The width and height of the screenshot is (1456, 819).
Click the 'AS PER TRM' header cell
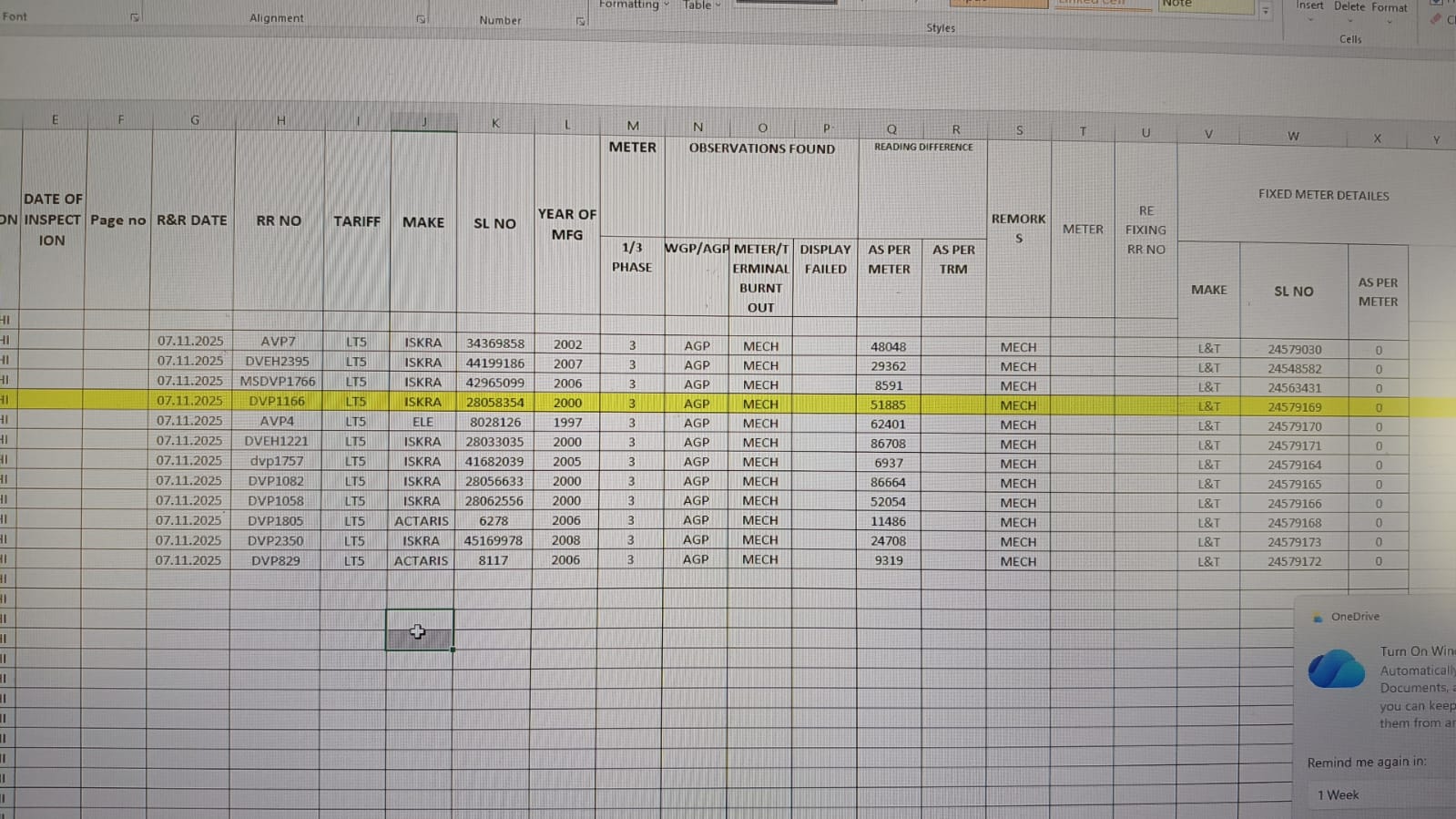tap(953, 279)
